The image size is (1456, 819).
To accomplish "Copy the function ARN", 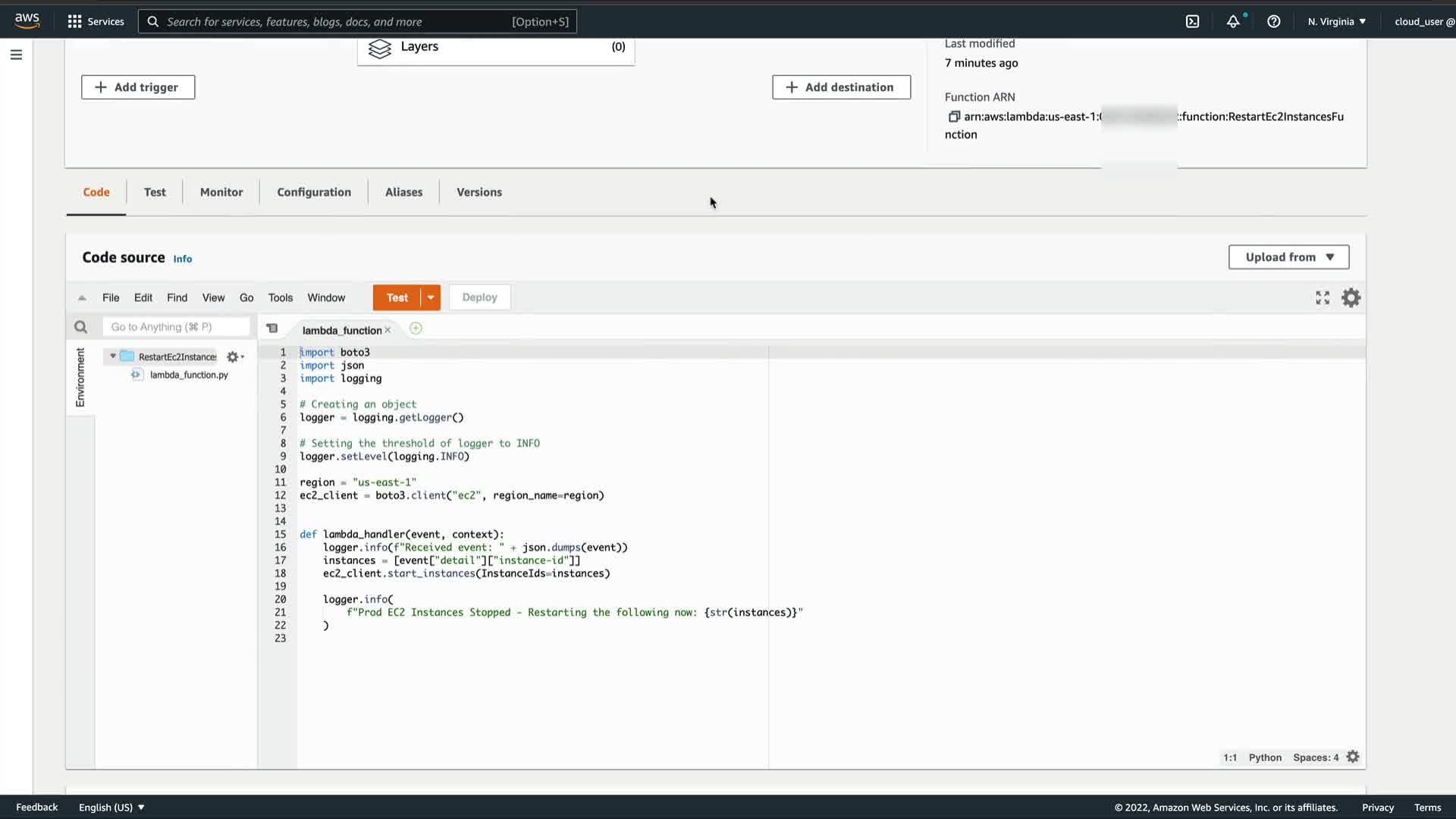I will tap(954, 117).
